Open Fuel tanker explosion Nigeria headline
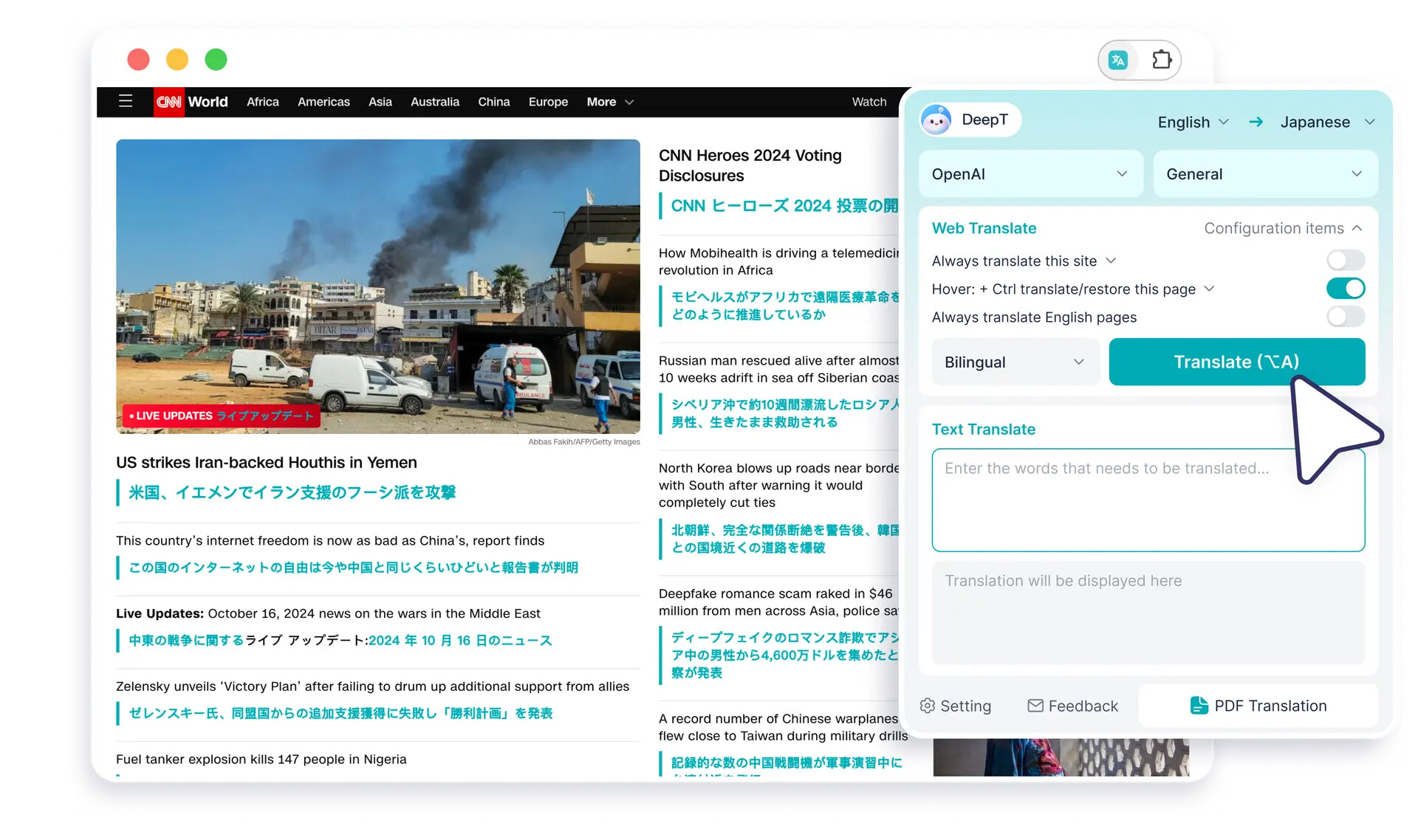Image resolution: width=1418 pixels, height=840 pixels. pyautogui.click(x=261, y=759)
